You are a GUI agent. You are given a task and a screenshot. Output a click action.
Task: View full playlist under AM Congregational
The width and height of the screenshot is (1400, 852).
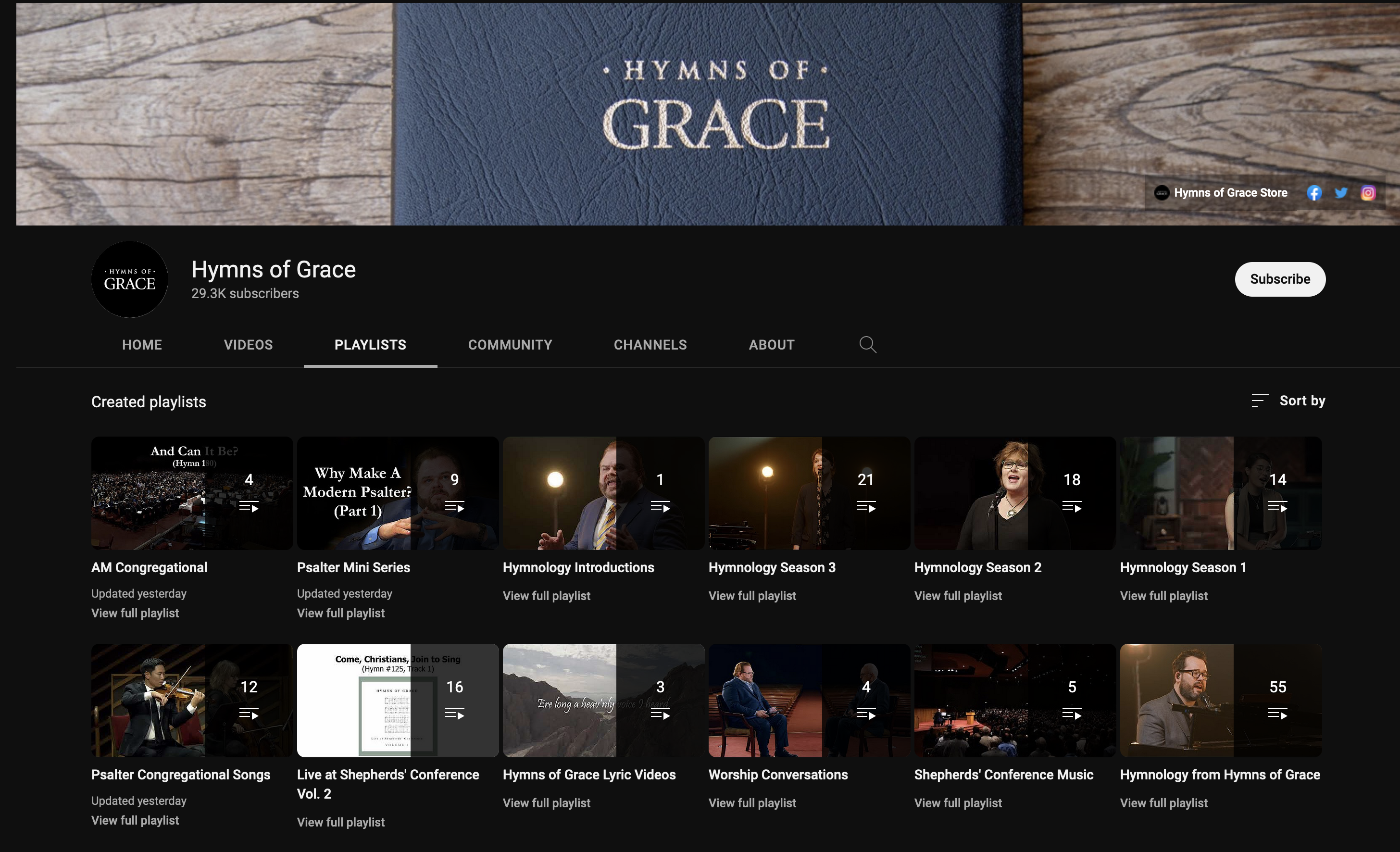(x=135, y=613)
